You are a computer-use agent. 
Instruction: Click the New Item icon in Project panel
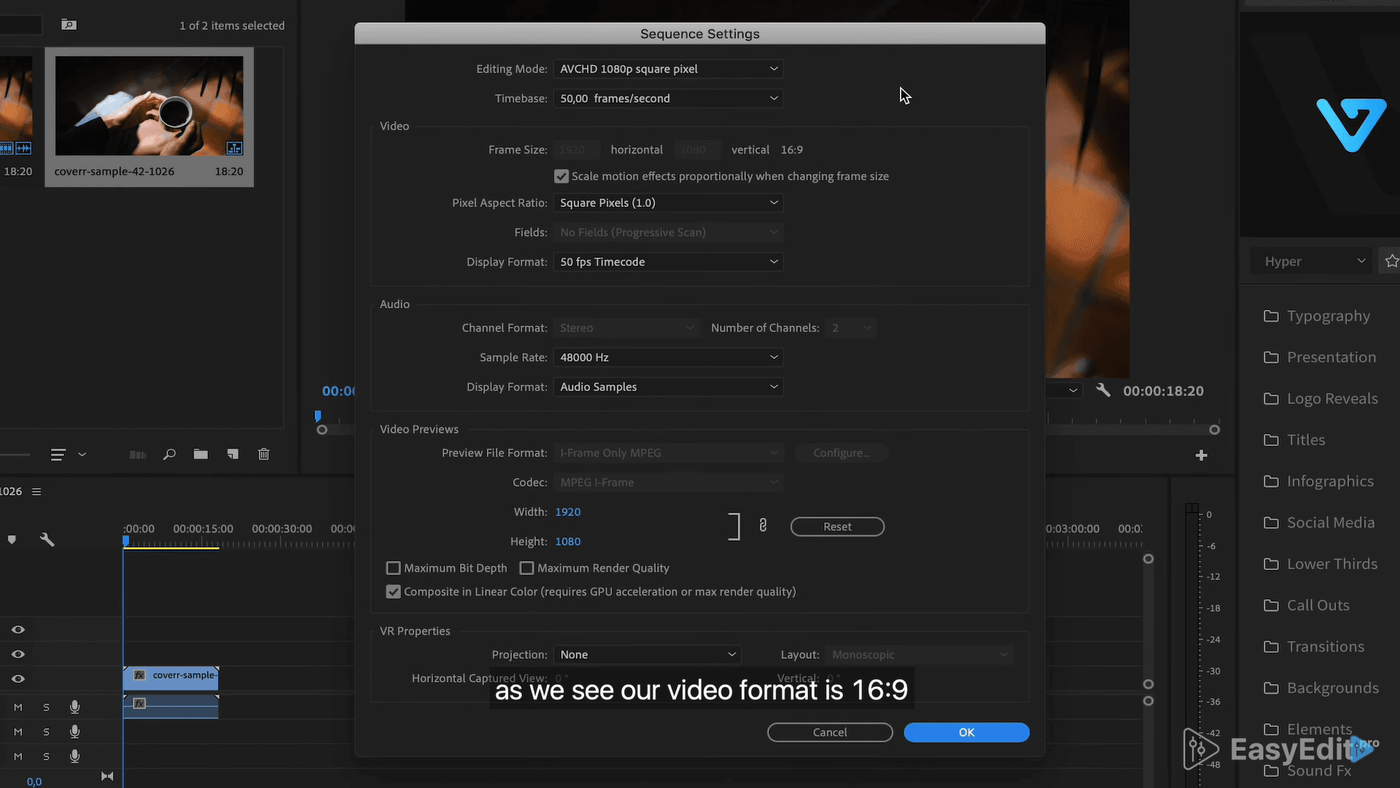[x=233, y=454]
